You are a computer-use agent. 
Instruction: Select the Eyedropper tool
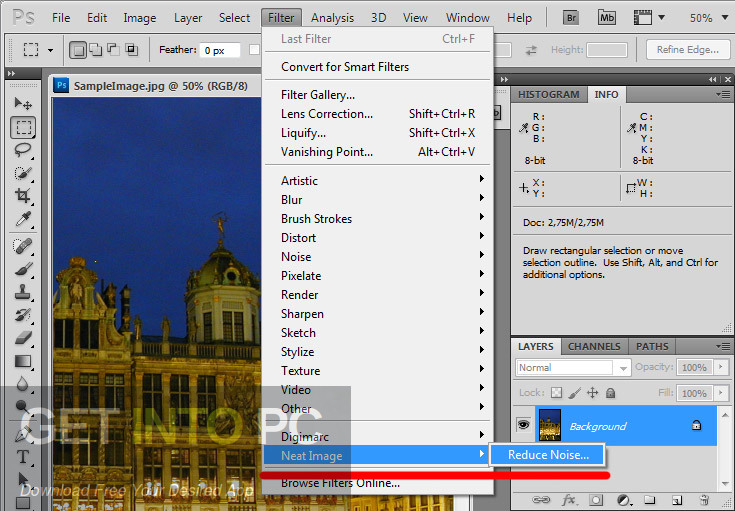click(22, 219)
